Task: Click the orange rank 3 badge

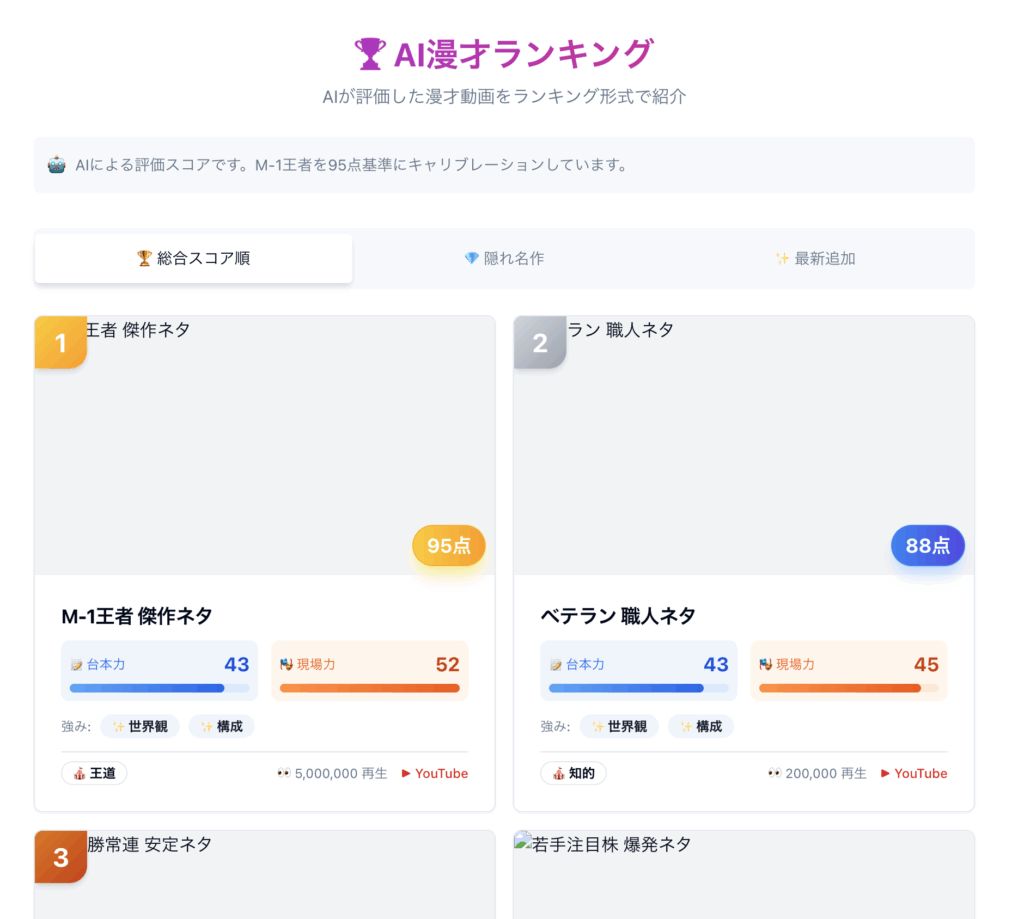Action: (60, 857)
